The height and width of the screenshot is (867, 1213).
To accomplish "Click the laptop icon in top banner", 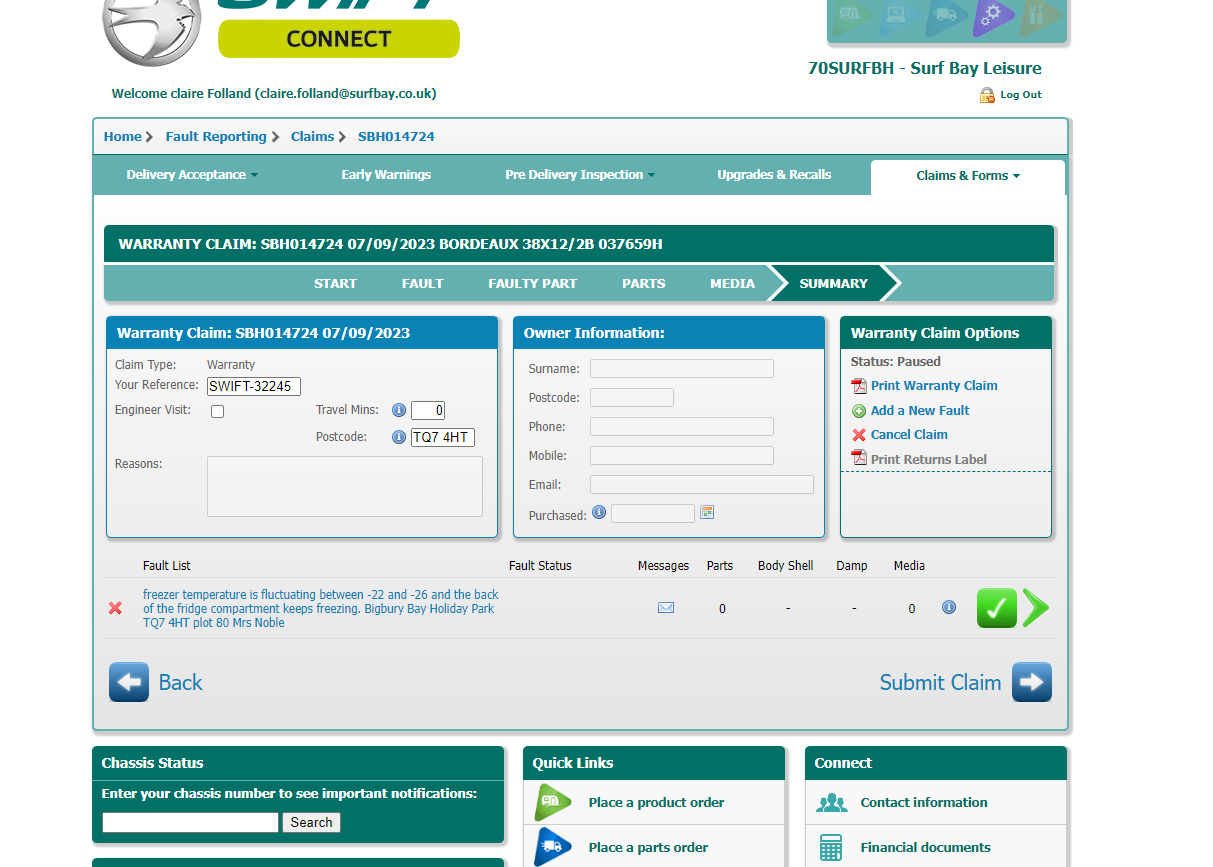I will pyautogui.click(x=897, y=15).
